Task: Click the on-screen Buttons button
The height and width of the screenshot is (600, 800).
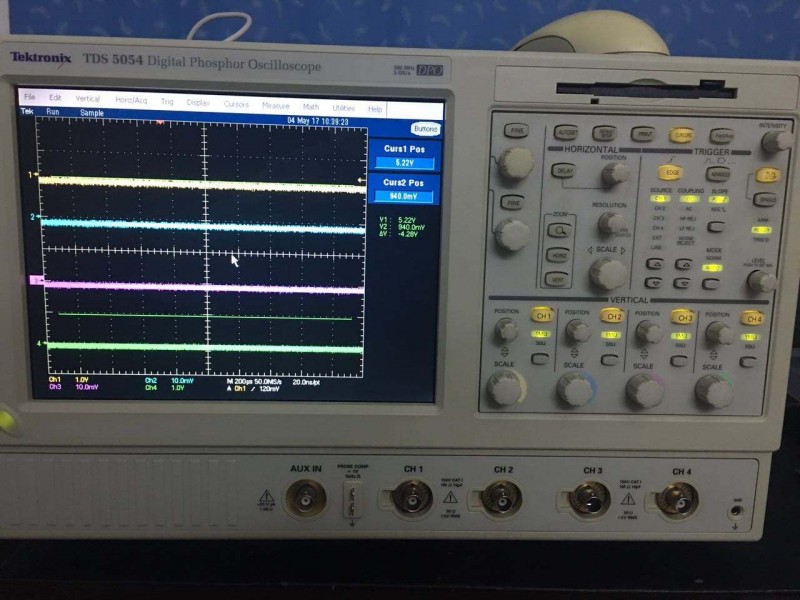Action: point(426,129)
